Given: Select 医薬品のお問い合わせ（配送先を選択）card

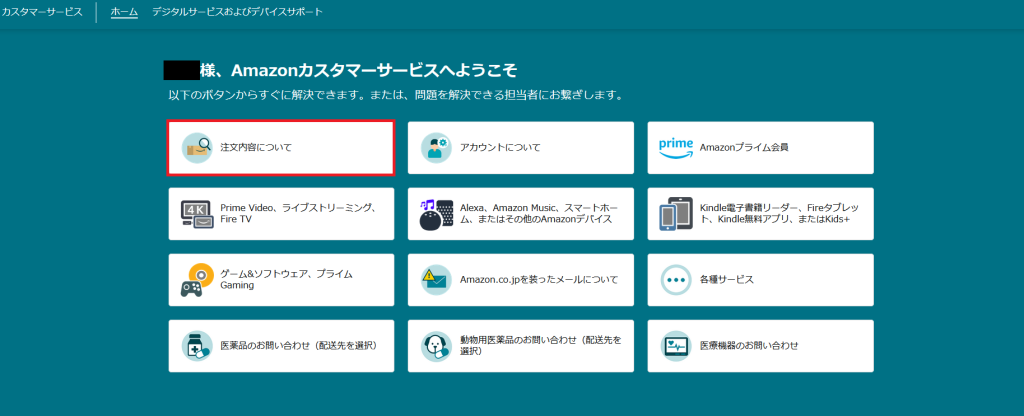Looking at the screenshot, I should (281, 345).
